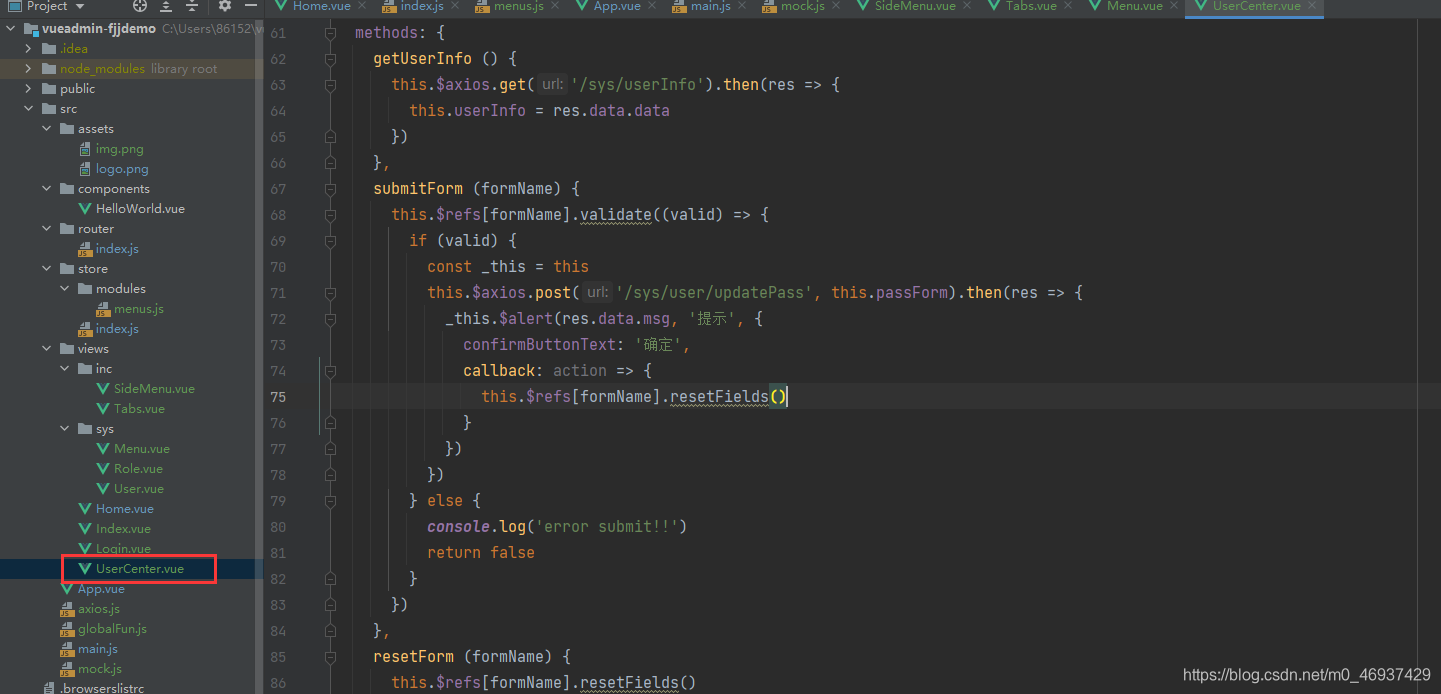The image size is (1441, 694).
Task: Select index.js under the router folder
Action: (117, 249)
